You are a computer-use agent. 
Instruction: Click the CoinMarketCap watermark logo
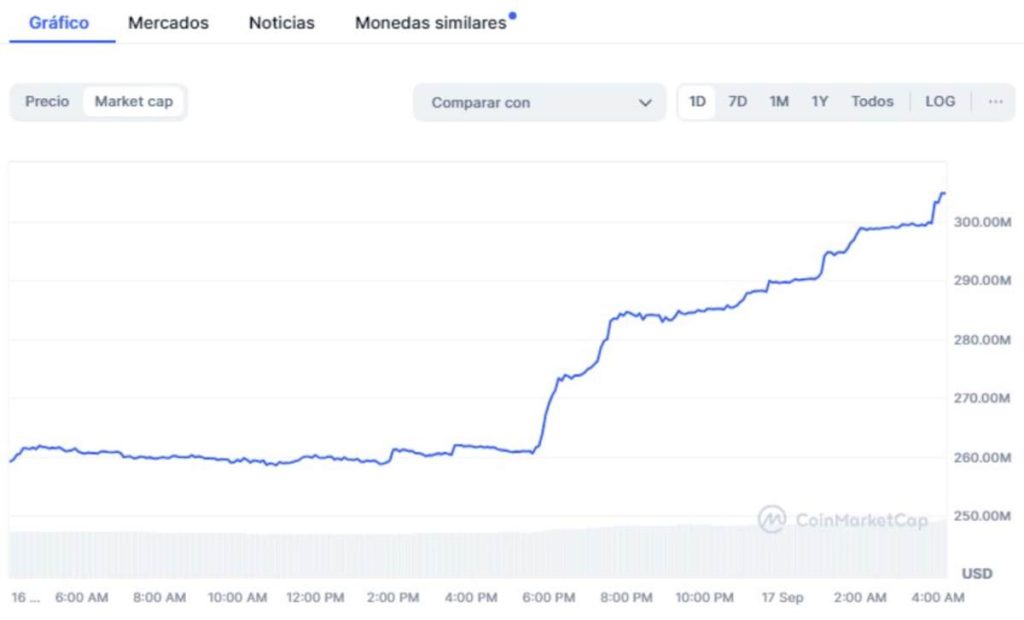(x=772, y=519)
